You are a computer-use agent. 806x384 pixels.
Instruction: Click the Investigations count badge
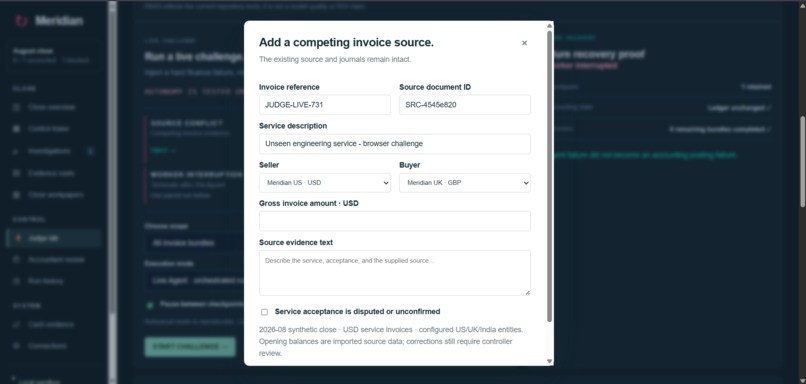[90, 151]
